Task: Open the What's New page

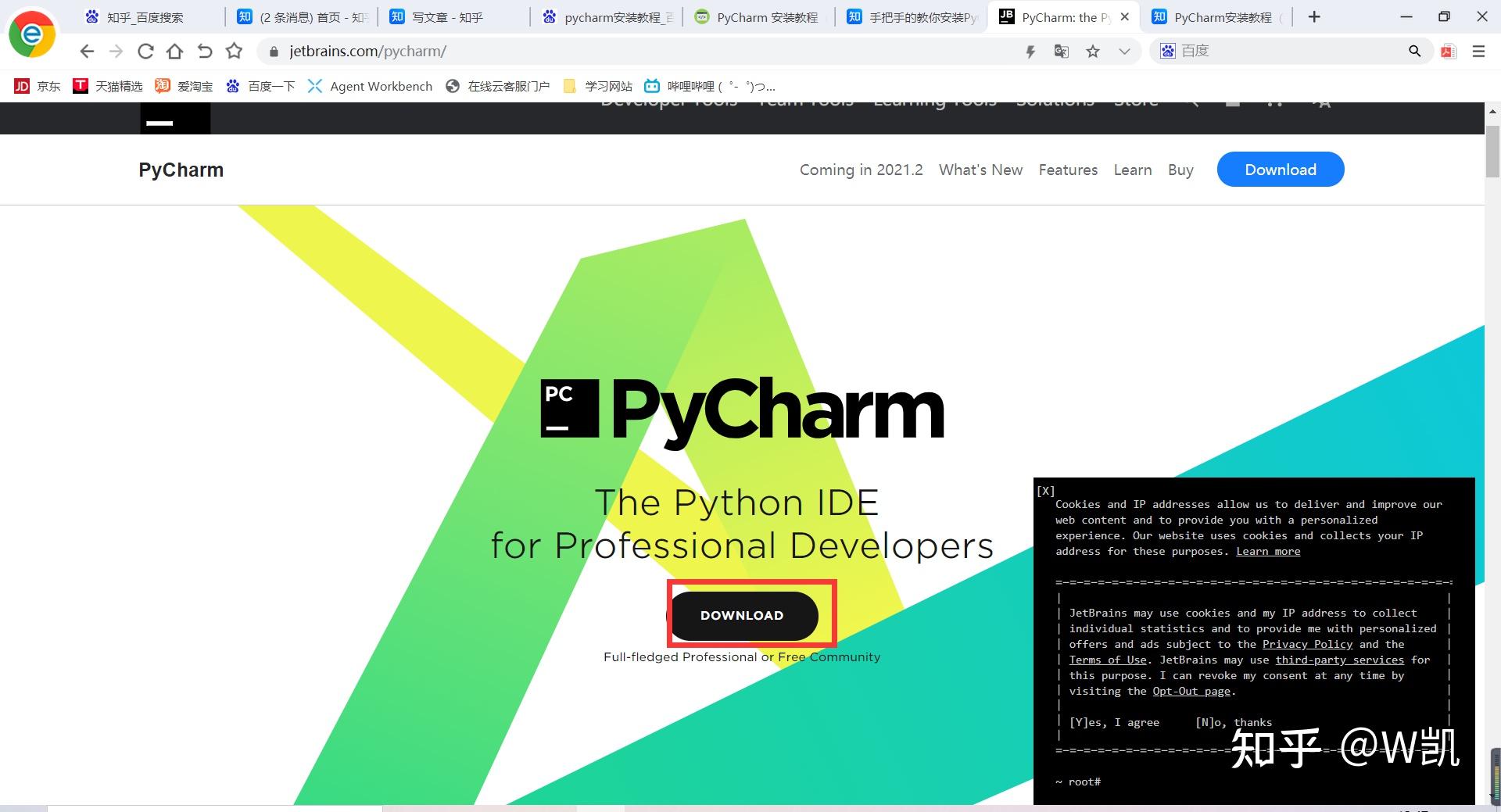Action: click(980, 170)
